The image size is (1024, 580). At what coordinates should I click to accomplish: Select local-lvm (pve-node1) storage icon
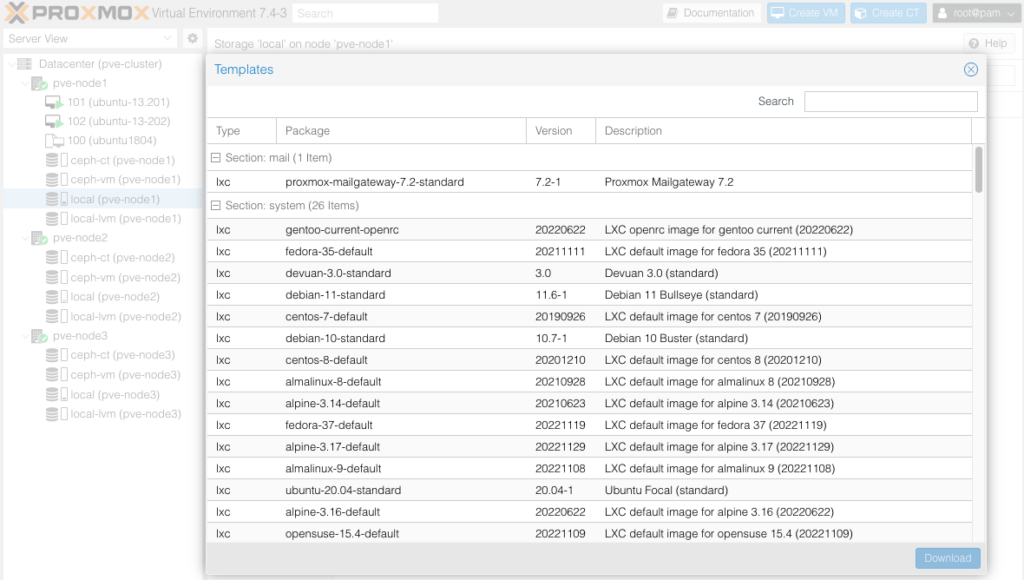(x=56, y=219)
